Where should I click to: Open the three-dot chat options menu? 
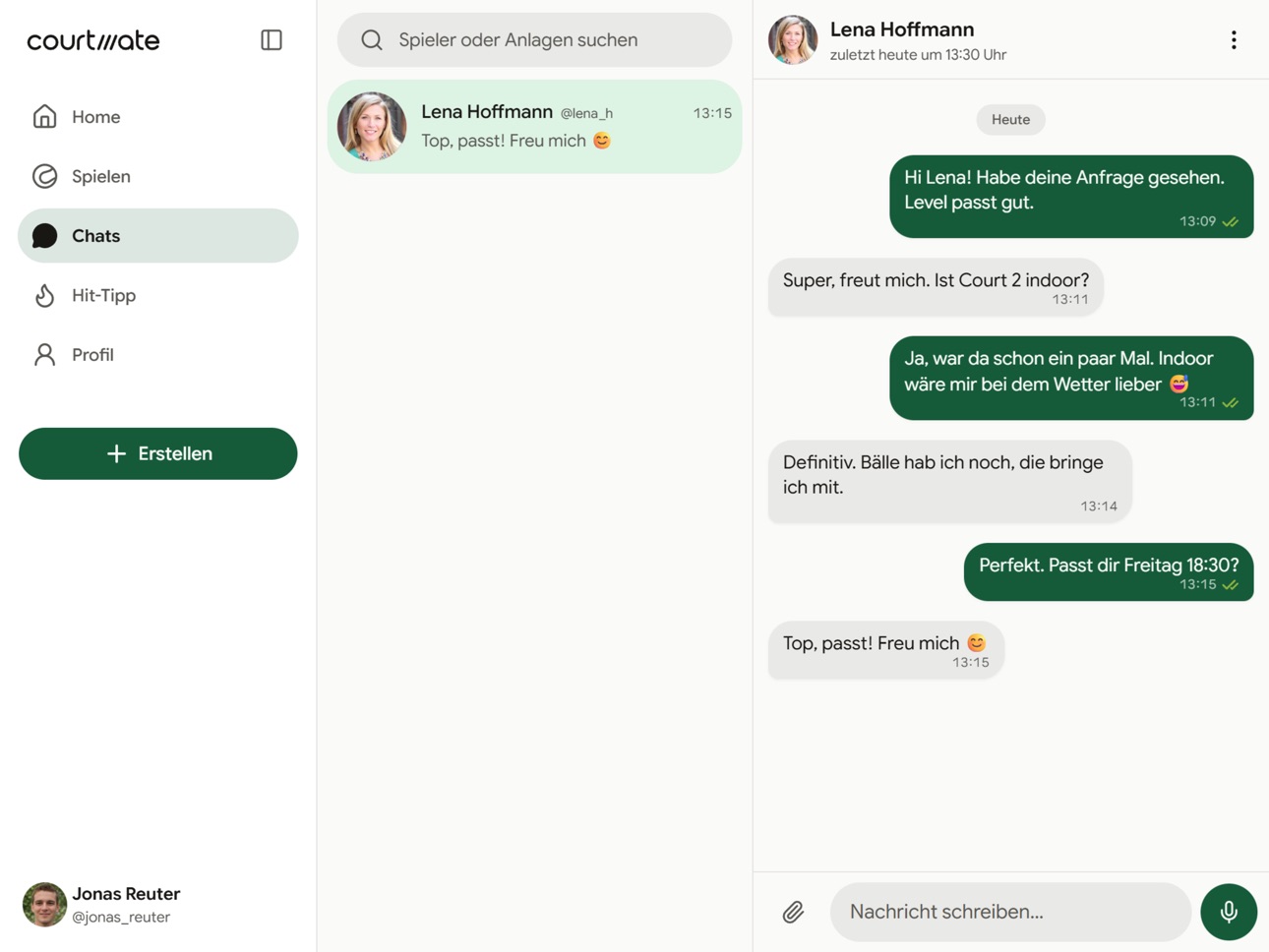click(x=1234, y=40)
